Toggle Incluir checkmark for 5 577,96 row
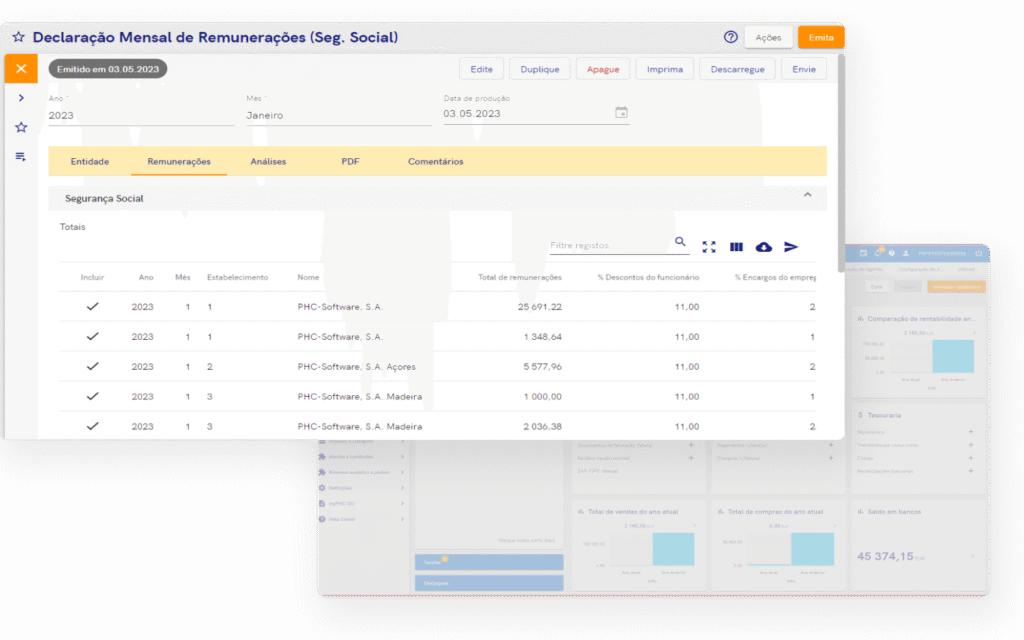Image resolution: width=1024 pixels, height=640 pixels. [x=93, y=366]
